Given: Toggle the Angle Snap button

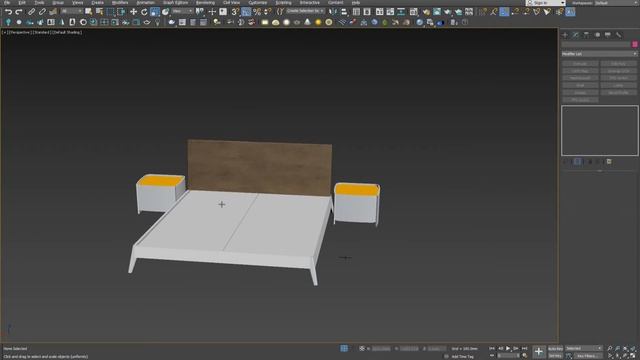Looking at the screenshot, I should tap(246, 12).
